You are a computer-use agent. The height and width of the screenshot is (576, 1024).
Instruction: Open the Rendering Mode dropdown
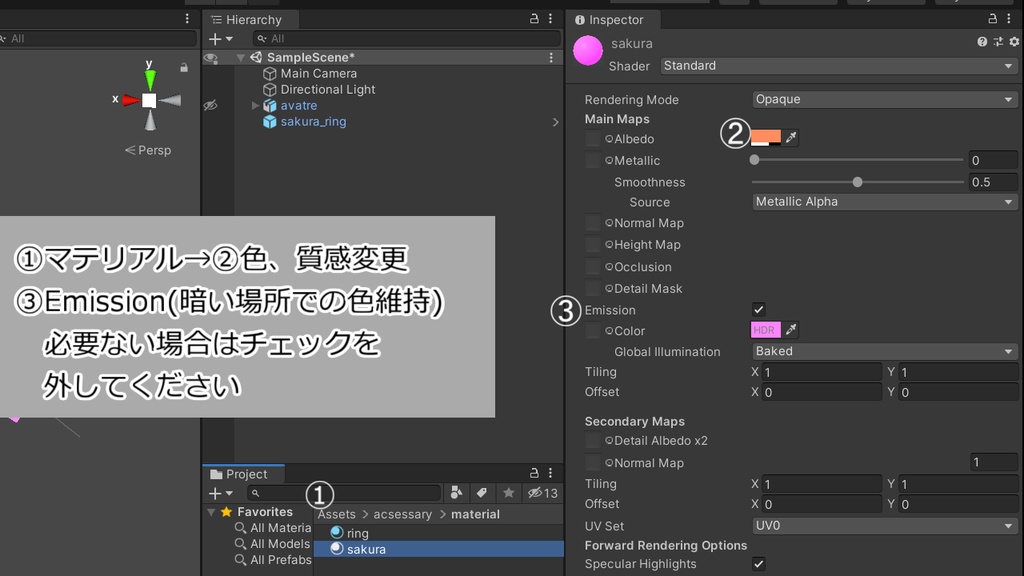pyautogui.click(x=884, y=99)
